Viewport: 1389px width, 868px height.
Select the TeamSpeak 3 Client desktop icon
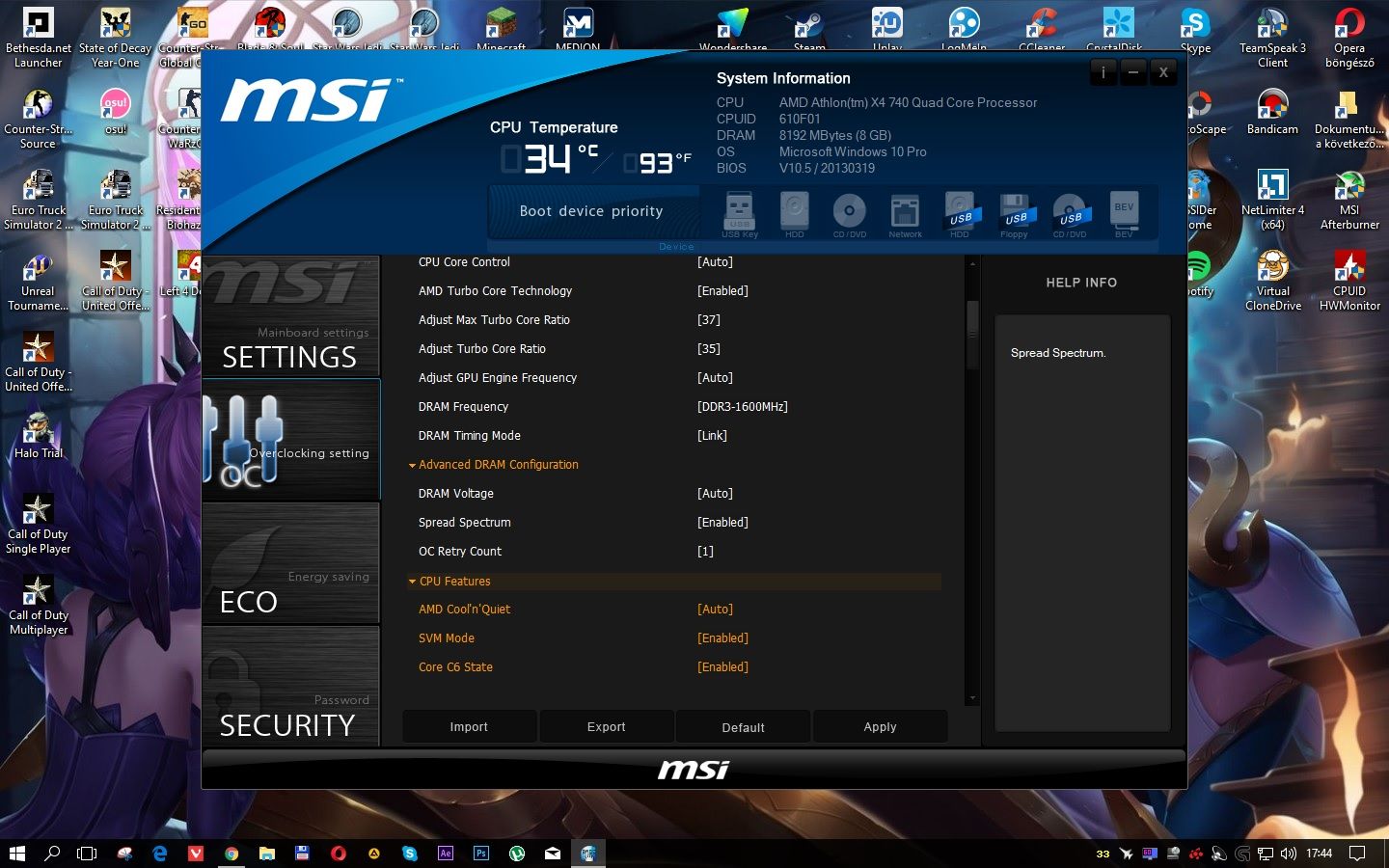tap(1272, 39)
